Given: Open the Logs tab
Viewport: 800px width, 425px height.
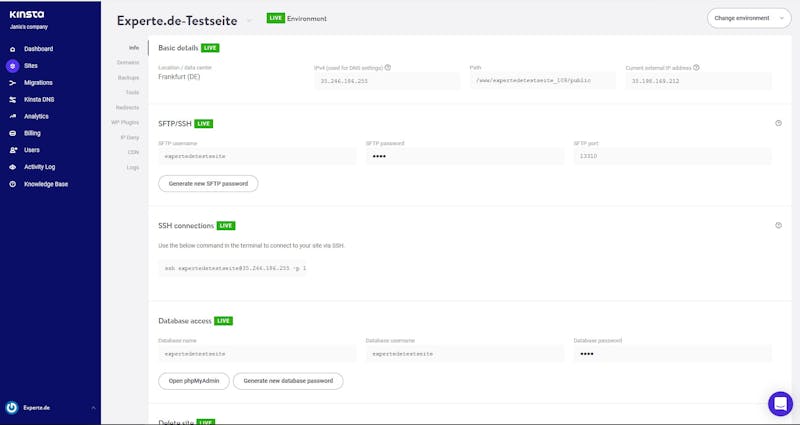Looking at the screenshot, I should (133, 167).
